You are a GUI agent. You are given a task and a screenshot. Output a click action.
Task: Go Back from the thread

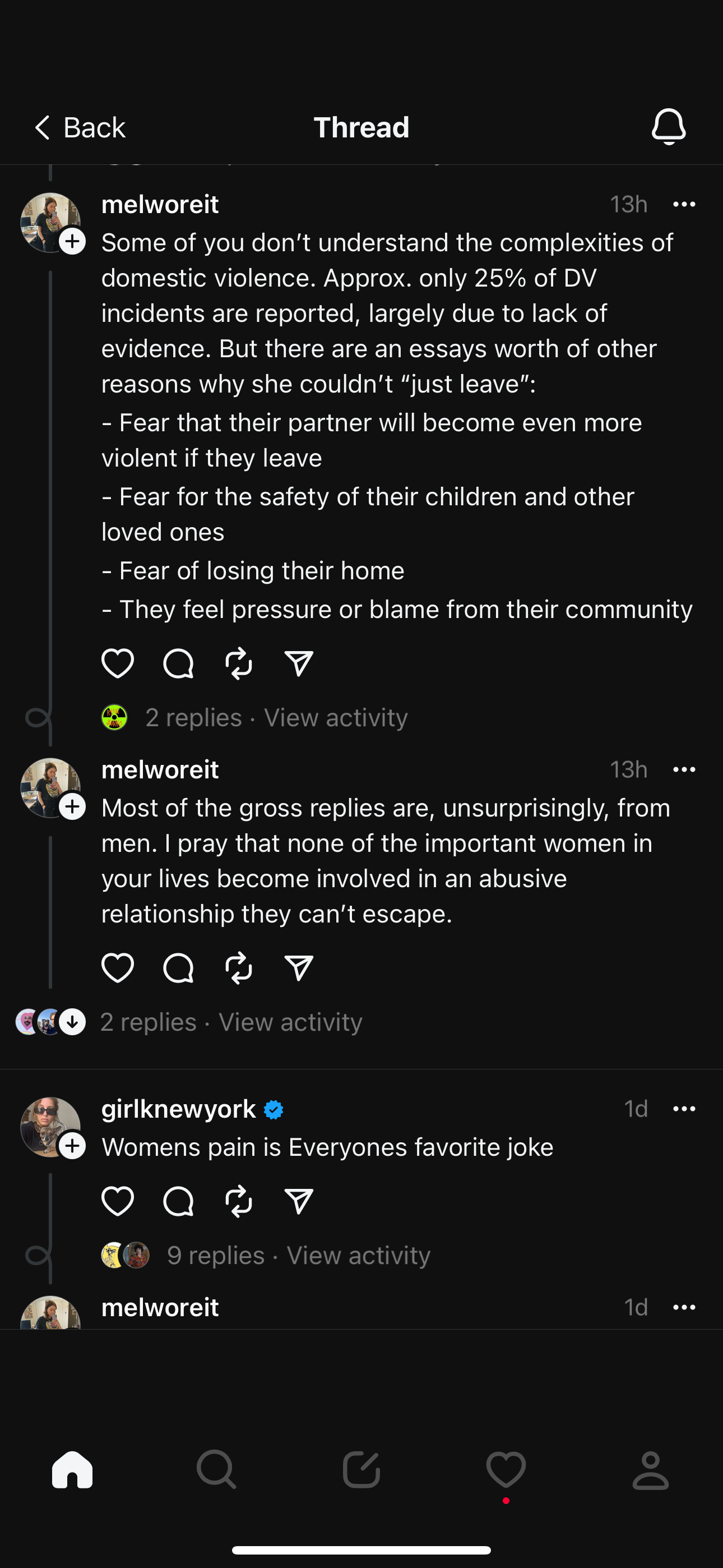80,127
